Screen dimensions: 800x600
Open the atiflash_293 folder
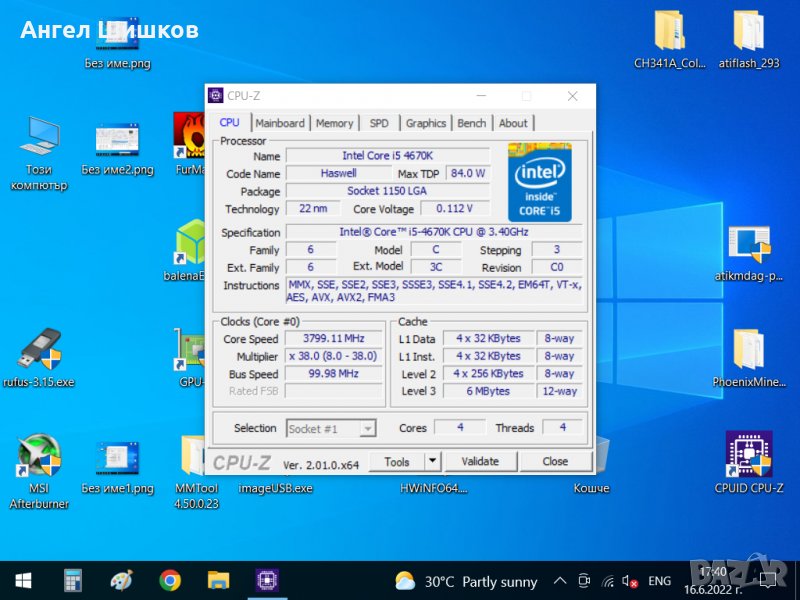click(x=749, y=32)
